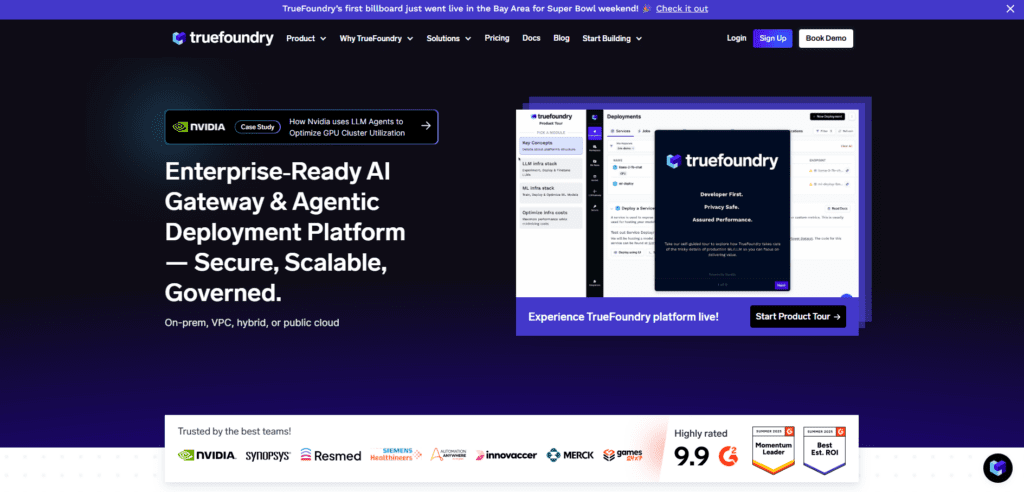
Task: Select Optimize infra costs module
Action: coord(551,218)
